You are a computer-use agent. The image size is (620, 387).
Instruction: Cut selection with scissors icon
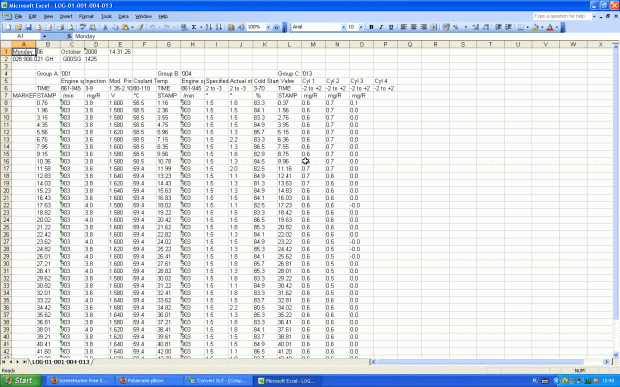105,27
